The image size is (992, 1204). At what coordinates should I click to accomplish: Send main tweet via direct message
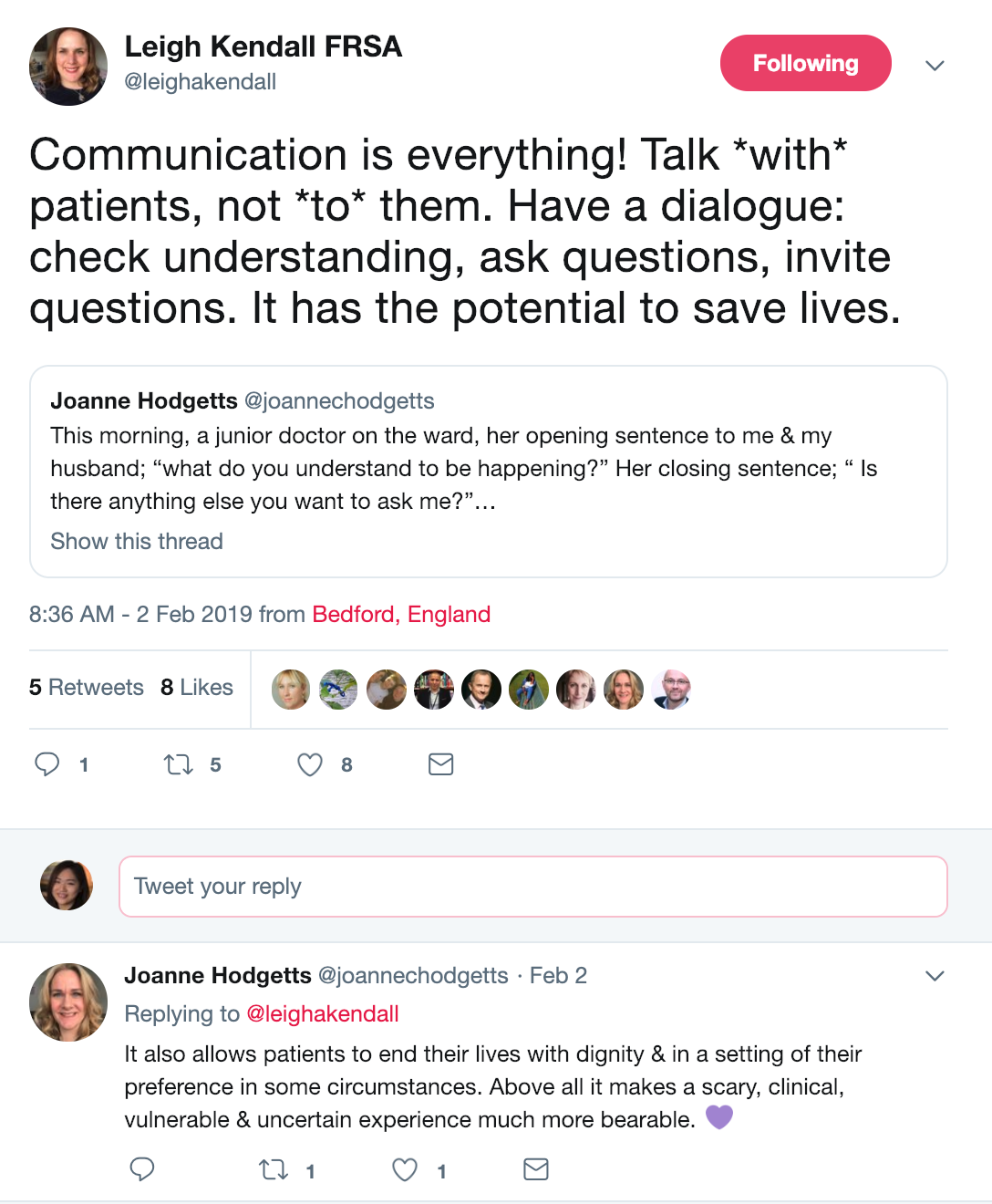441,764
